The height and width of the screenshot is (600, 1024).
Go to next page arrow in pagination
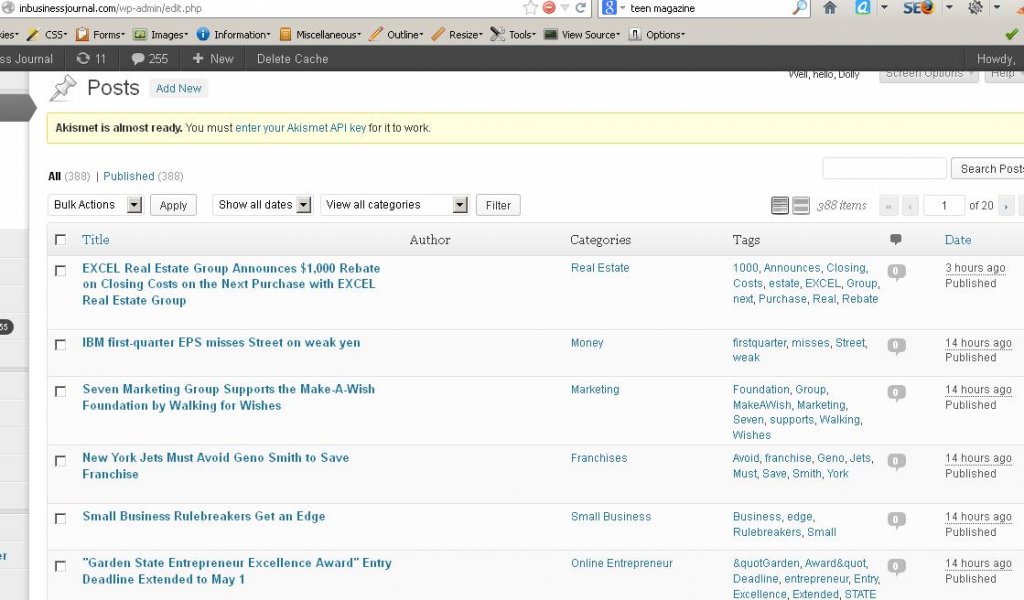point(1006,206)
